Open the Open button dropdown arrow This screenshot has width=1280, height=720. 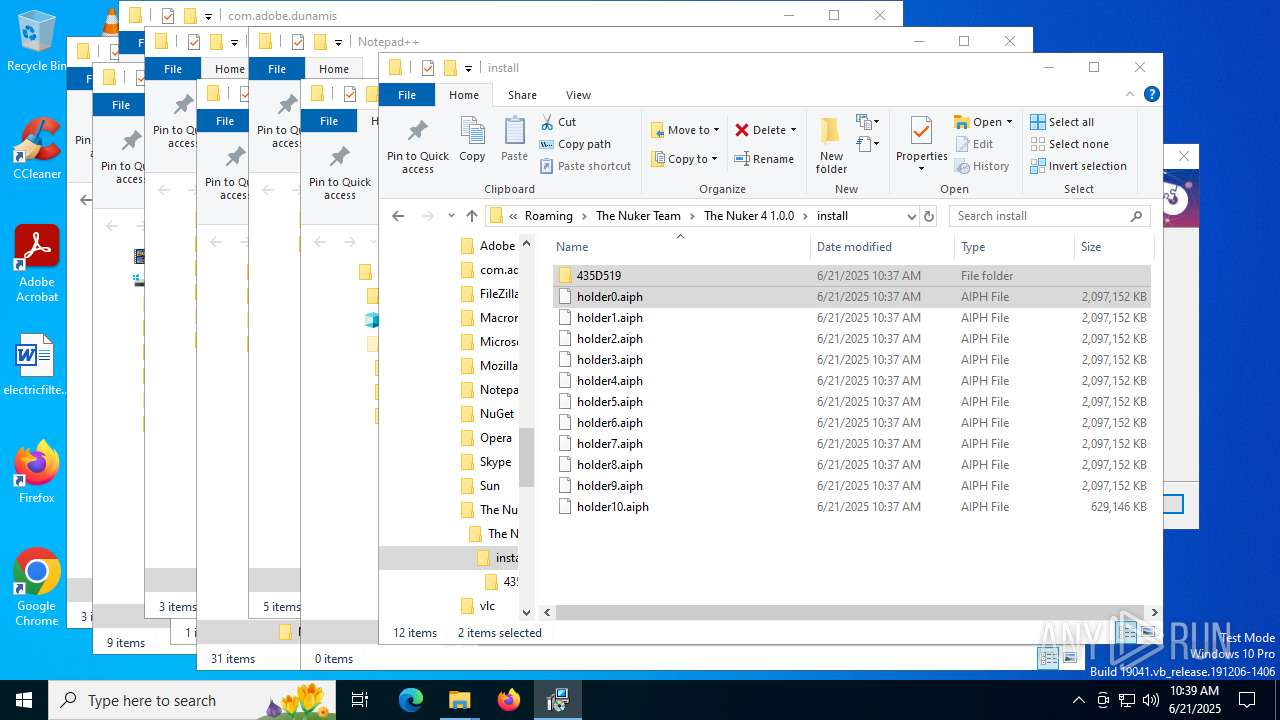pos(1009,122)
